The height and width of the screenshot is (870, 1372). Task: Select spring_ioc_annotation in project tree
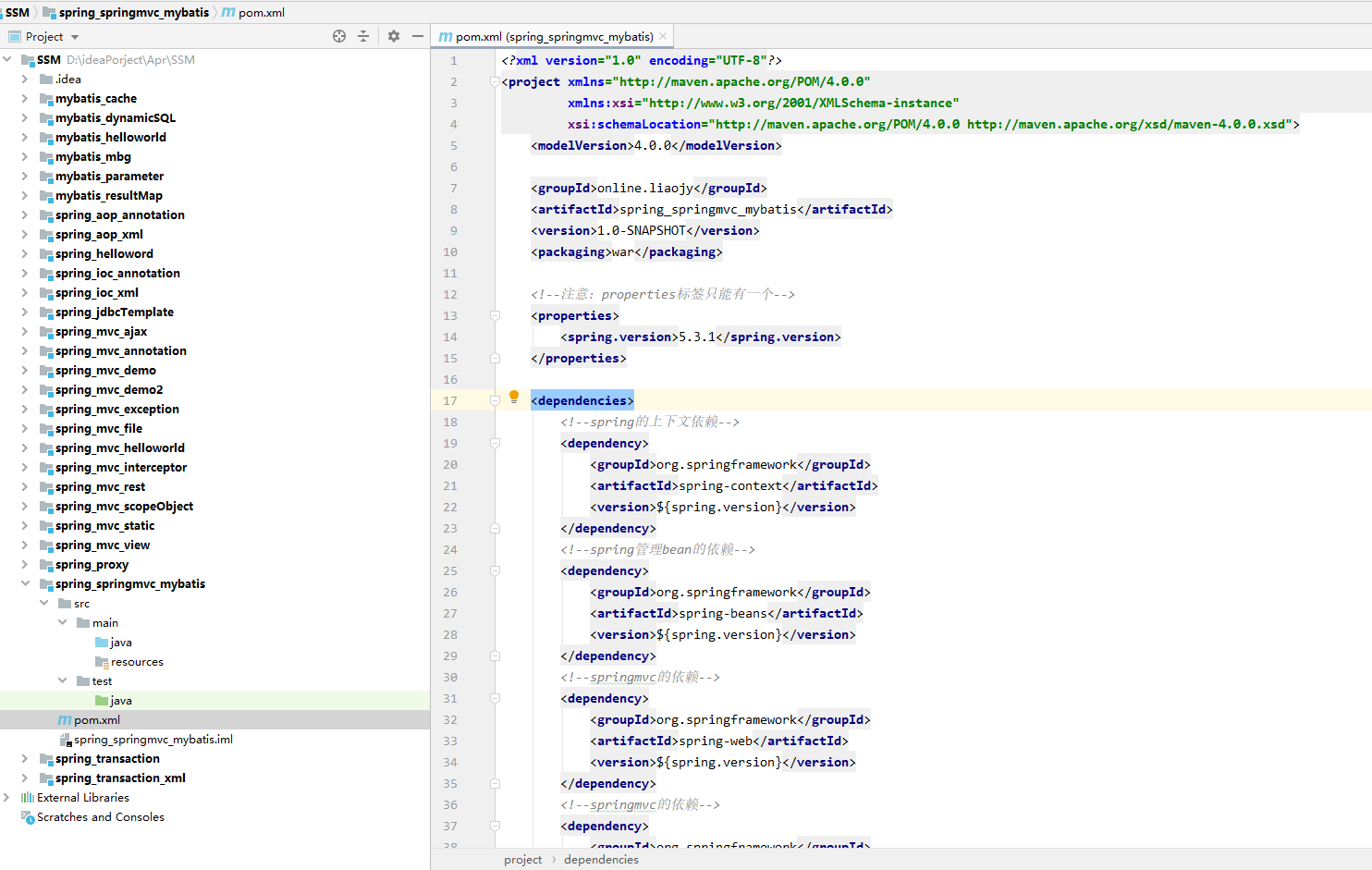tap(117, 273)
